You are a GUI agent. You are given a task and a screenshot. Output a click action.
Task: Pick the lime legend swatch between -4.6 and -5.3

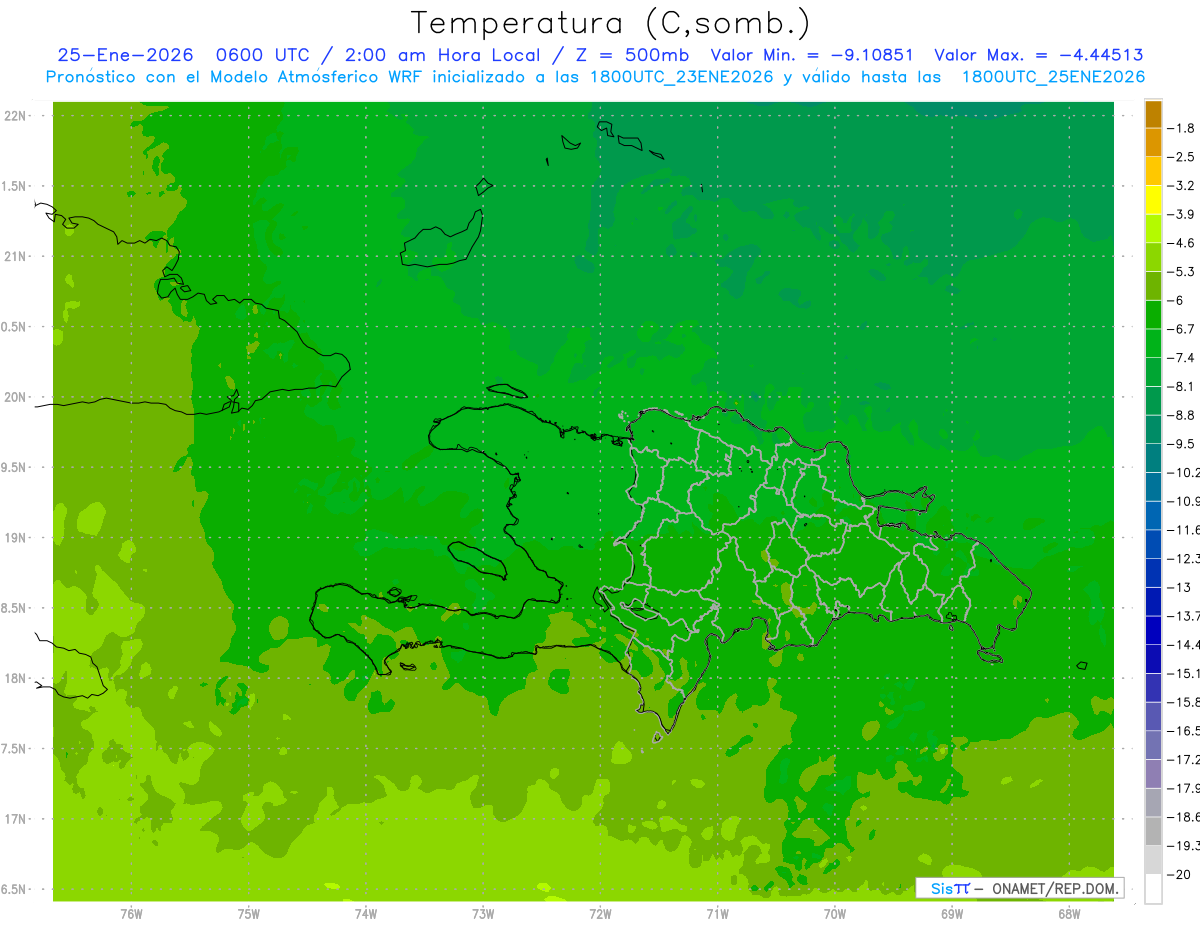click(1153, 257)
